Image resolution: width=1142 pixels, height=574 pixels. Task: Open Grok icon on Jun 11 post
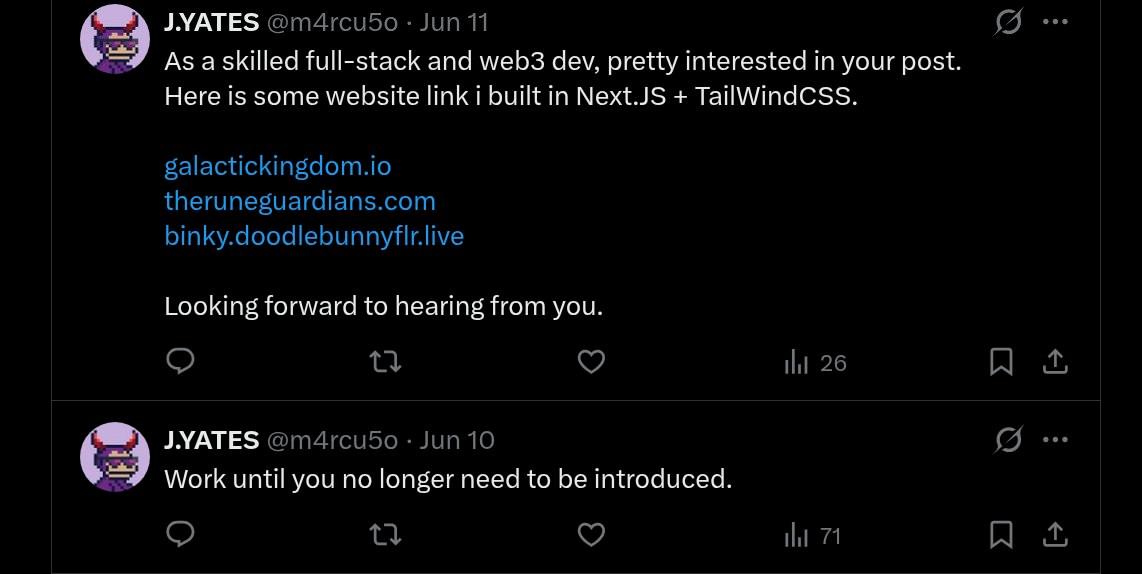coord(1009,21)
